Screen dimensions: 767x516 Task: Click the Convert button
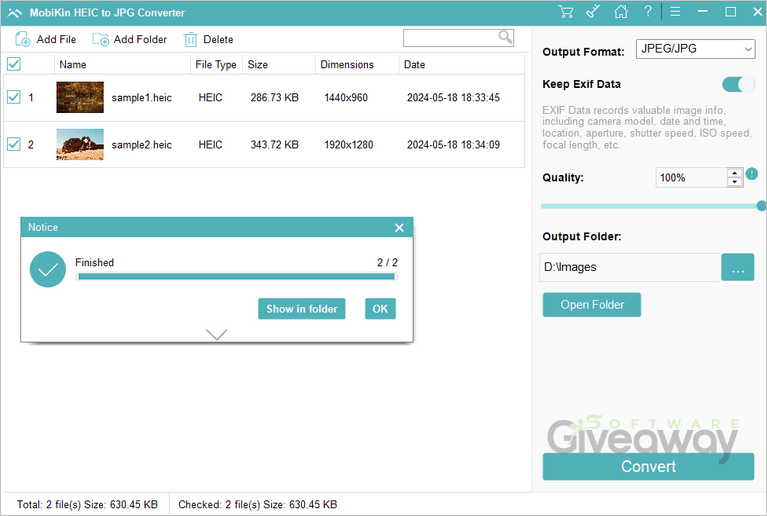648,467
